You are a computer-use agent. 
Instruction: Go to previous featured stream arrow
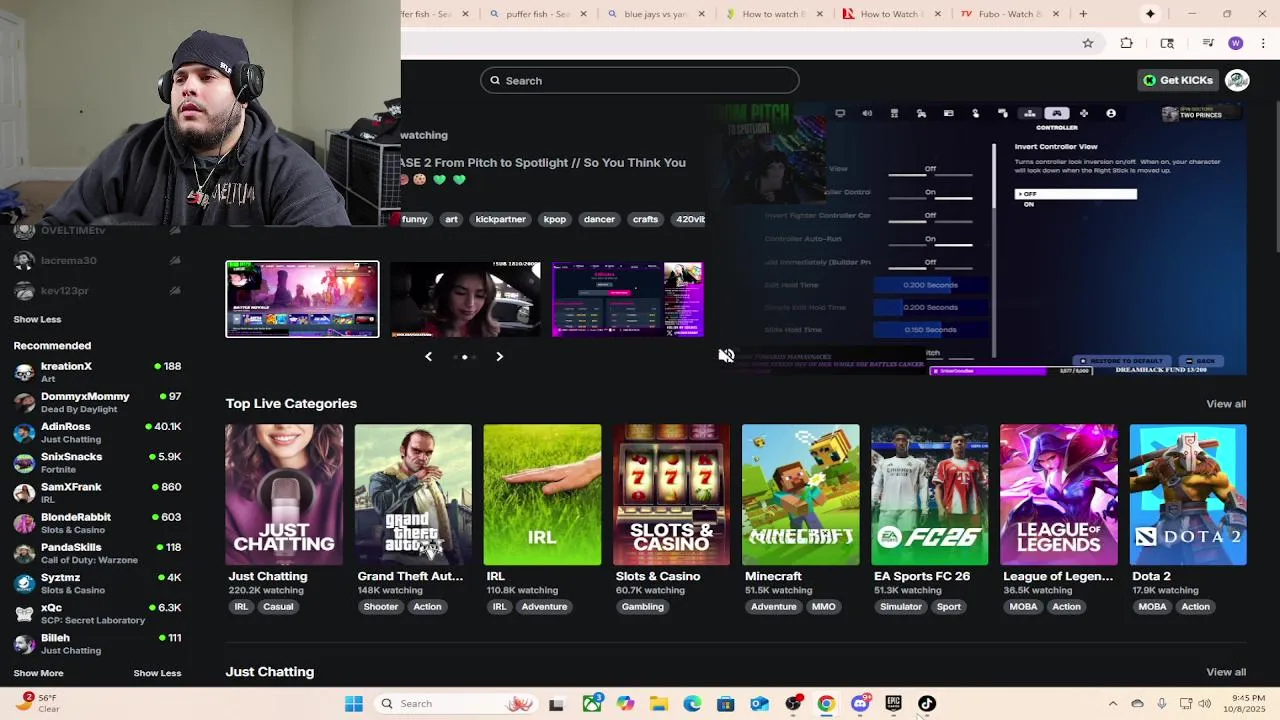coord(428,356)
